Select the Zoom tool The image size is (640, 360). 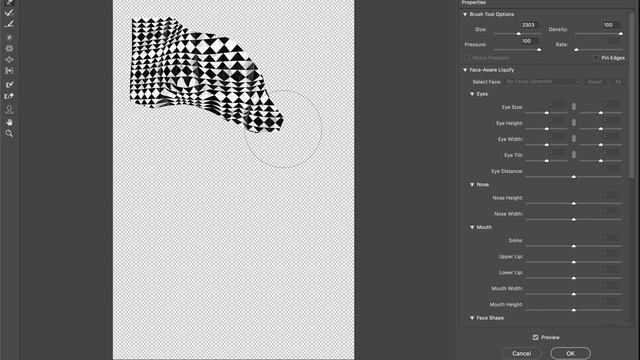(9, 133)
